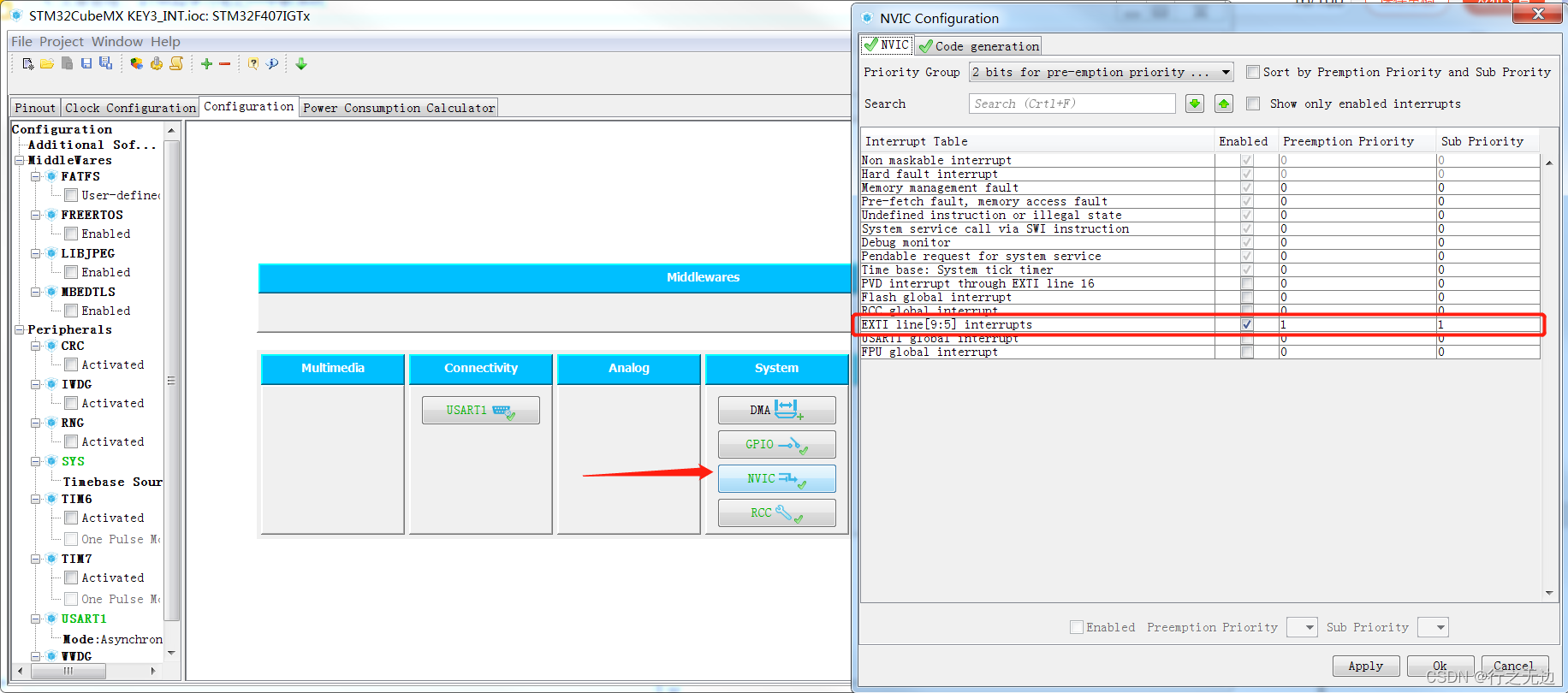The height and width of the screenshot is (693, 1568).
Task: Click the Save Project As double-floppy icon
Action: click(105, 64)
